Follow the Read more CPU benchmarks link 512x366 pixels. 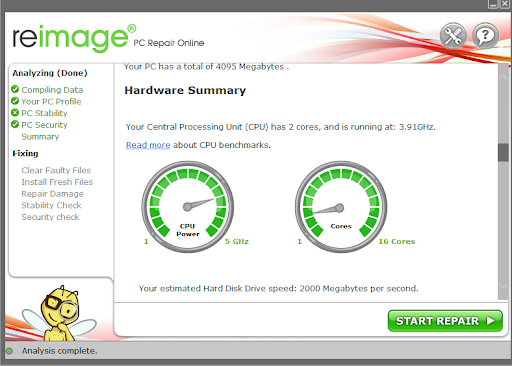pyautogui.click(x=148, y=145)
